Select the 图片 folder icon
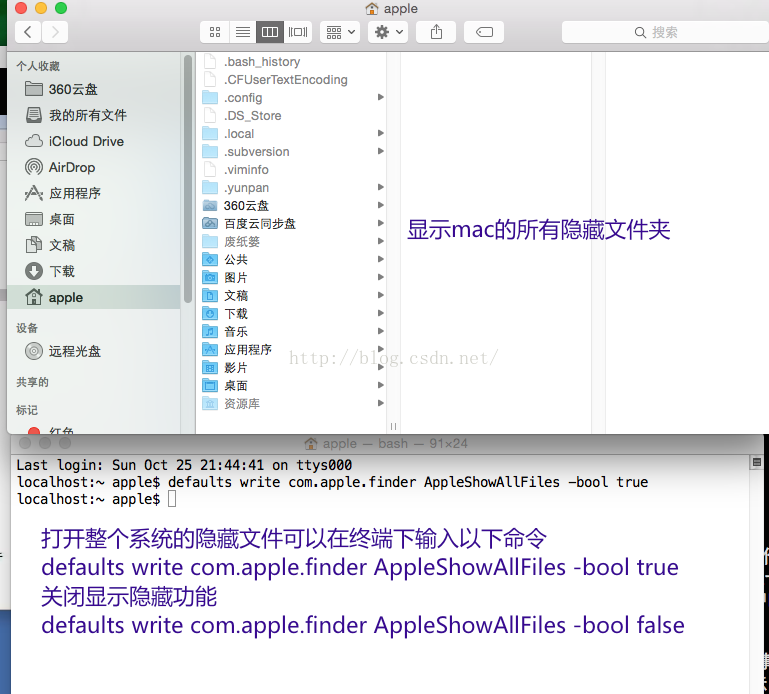 click(x=210, y=278)
